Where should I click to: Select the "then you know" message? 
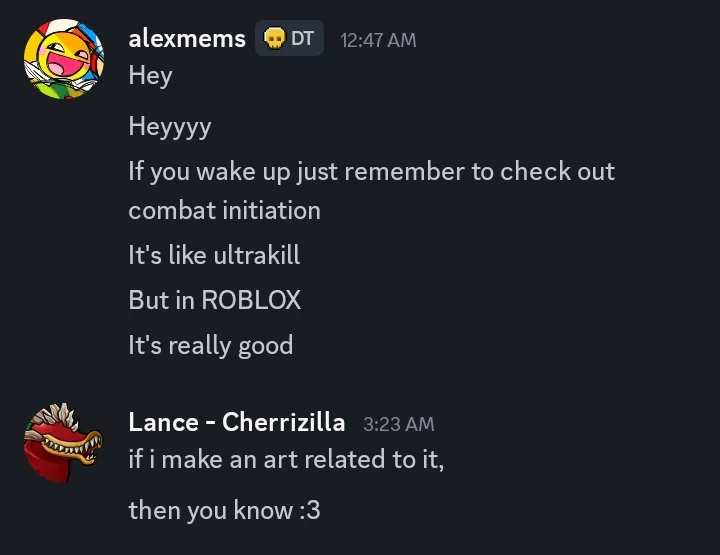(x=225, y=510)
